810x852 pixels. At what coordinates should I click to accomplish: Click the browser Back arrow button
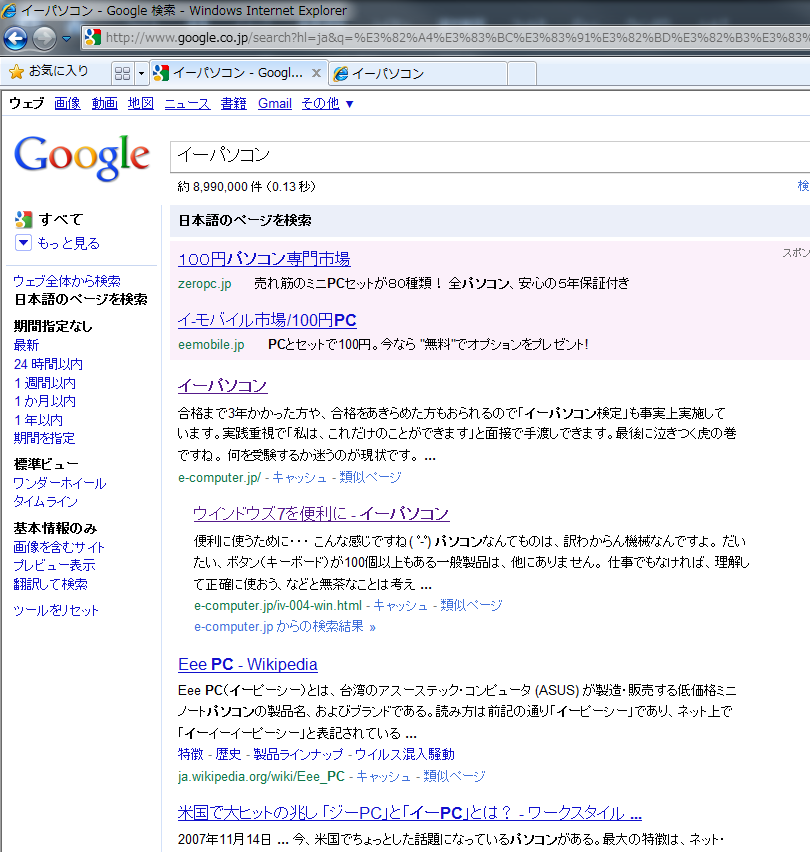click(x=16, y=38)
